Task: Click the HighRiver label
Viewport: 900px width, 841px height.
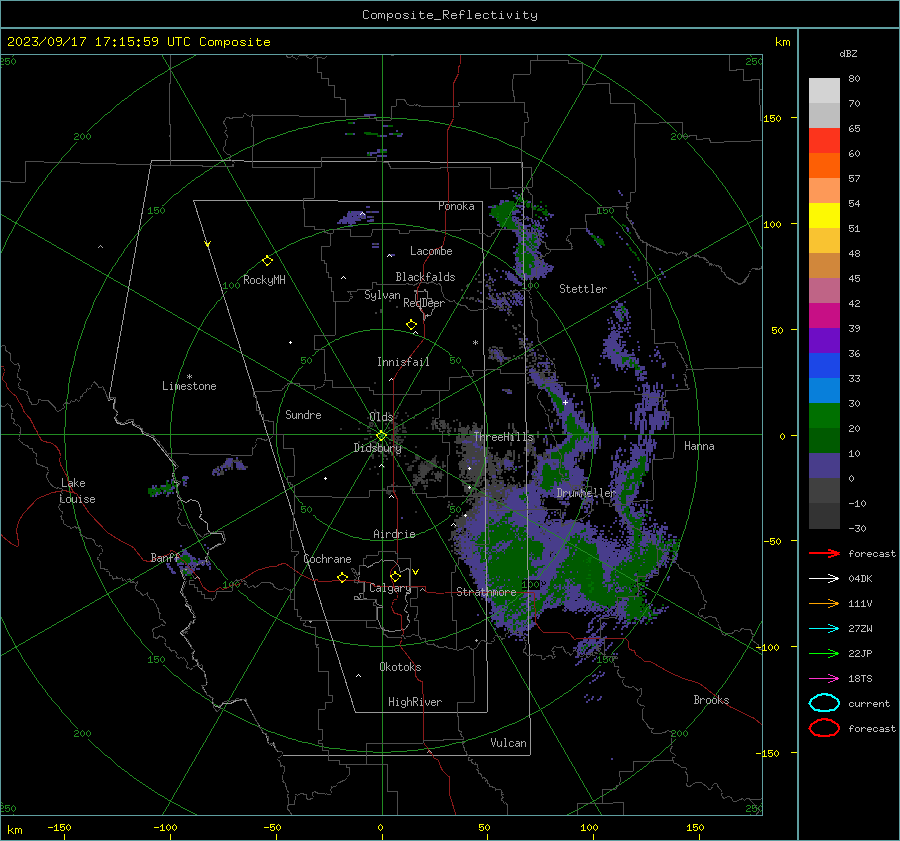Action: pos(415,702)
